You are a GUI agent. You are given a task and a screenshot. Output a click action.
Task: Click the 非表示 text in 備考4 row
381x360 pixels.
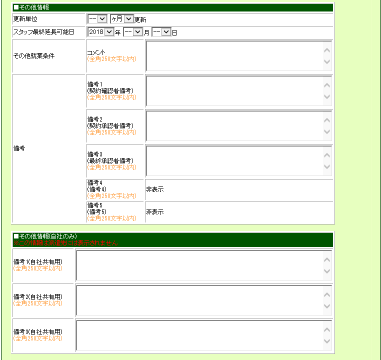(x=155, y=190)
